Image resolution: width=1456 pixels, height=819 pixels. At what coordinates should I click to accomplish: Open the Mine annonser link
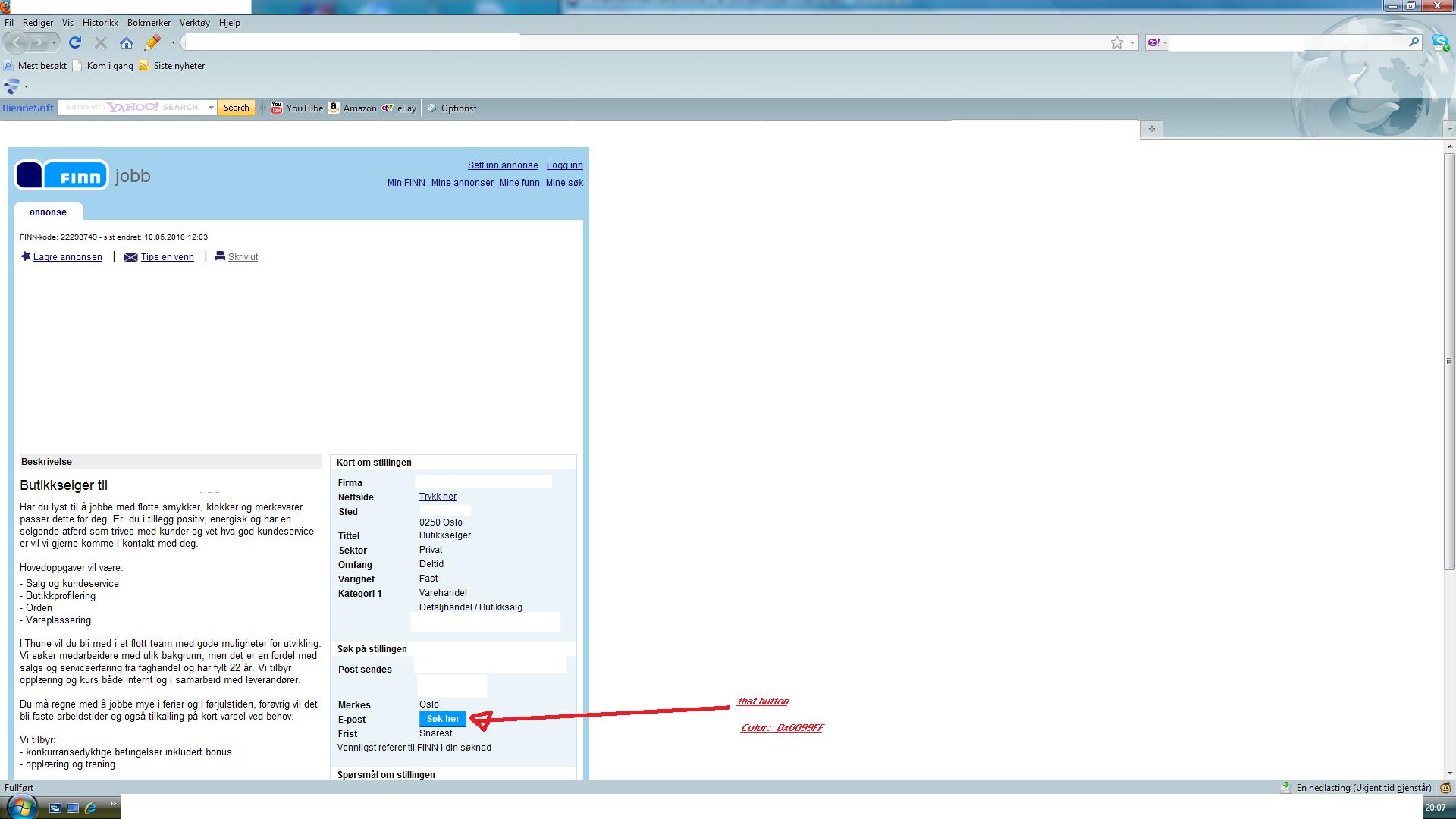(463, 183)
